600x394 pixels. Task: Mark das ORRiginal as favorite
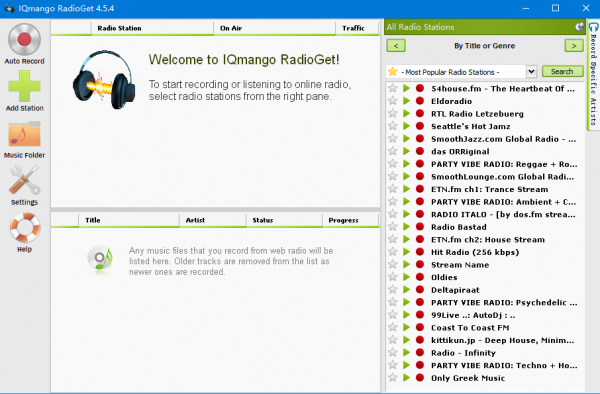393,151
